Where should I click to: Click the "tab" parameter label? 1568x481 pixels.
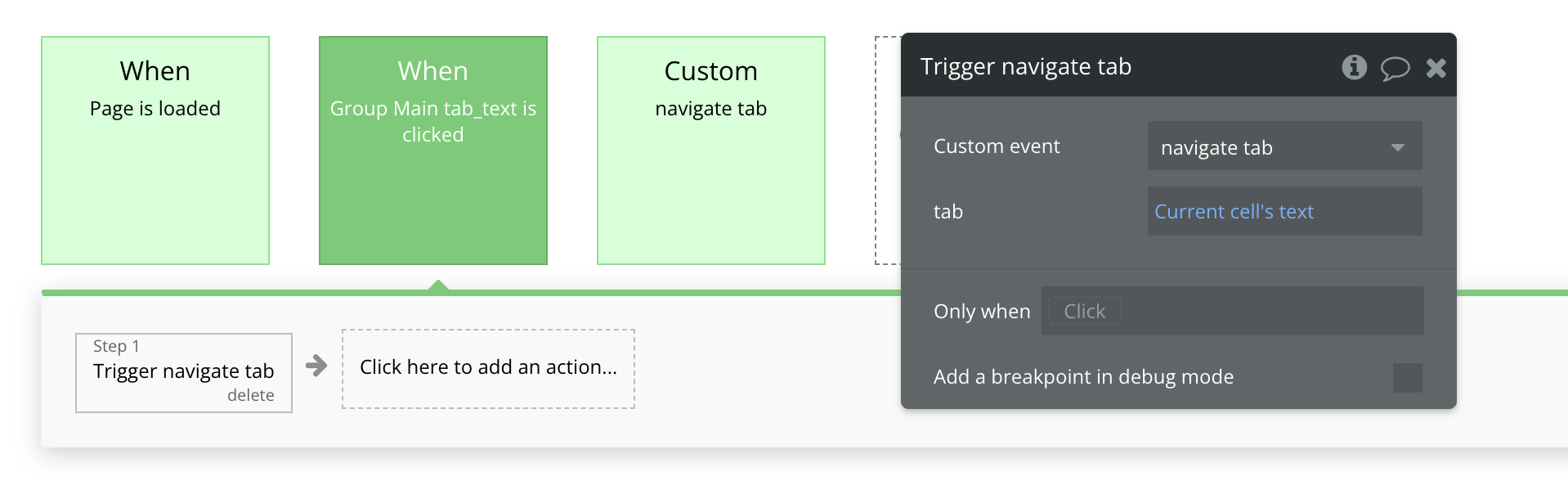coord(948,212)
